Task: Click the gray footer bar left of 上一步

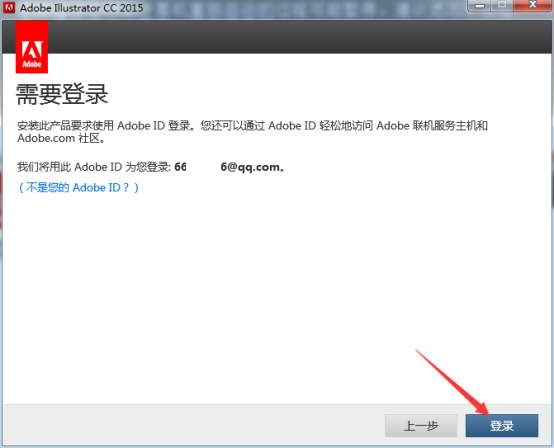Action: click(194, 426)
